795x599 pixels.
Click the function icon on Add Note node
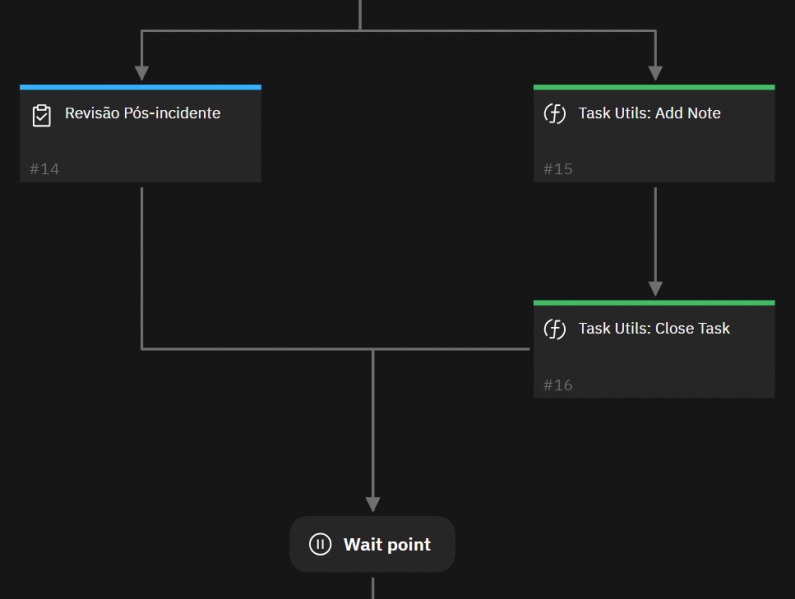pyautogui.click(x=554, y=113)
